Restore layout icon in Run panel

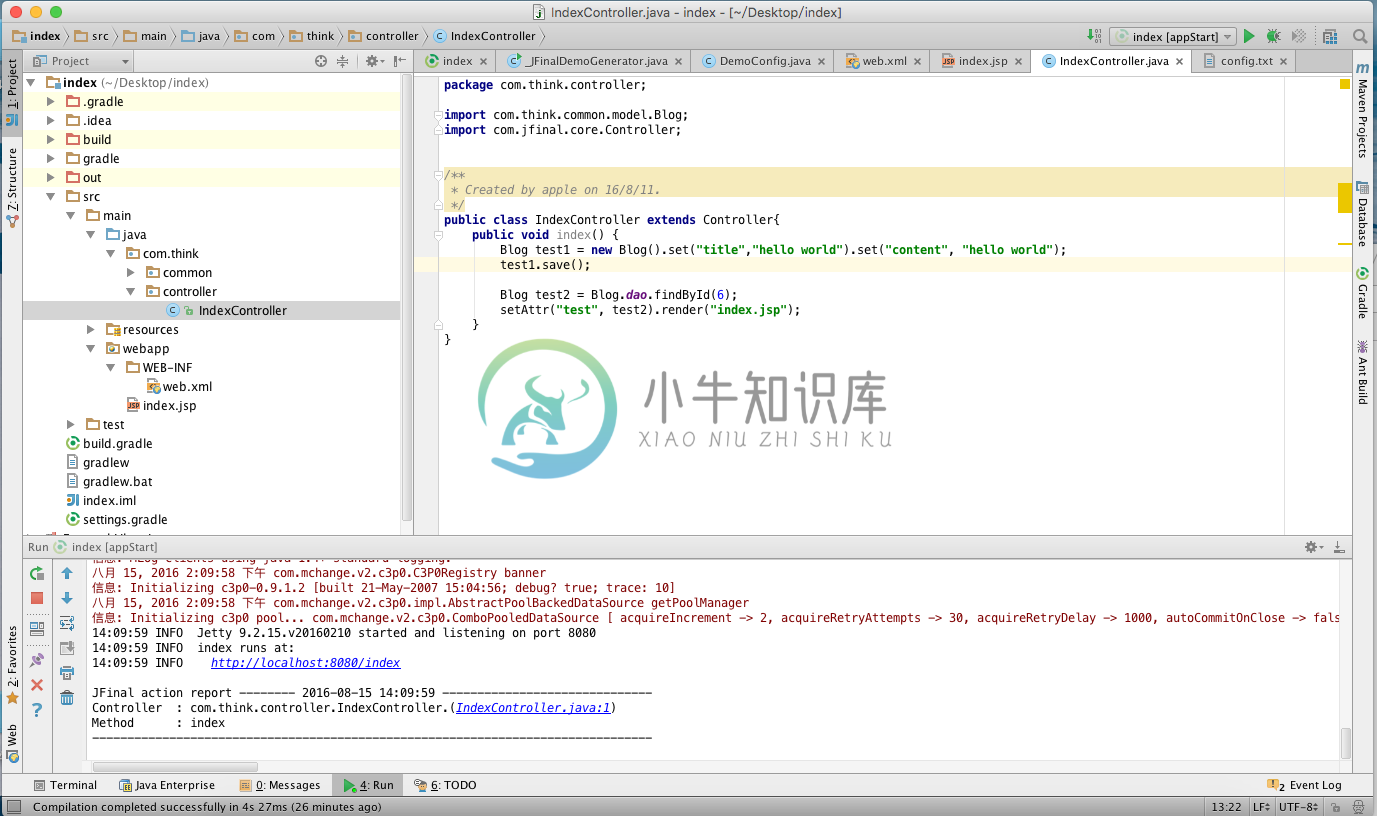tap(37, 629)
